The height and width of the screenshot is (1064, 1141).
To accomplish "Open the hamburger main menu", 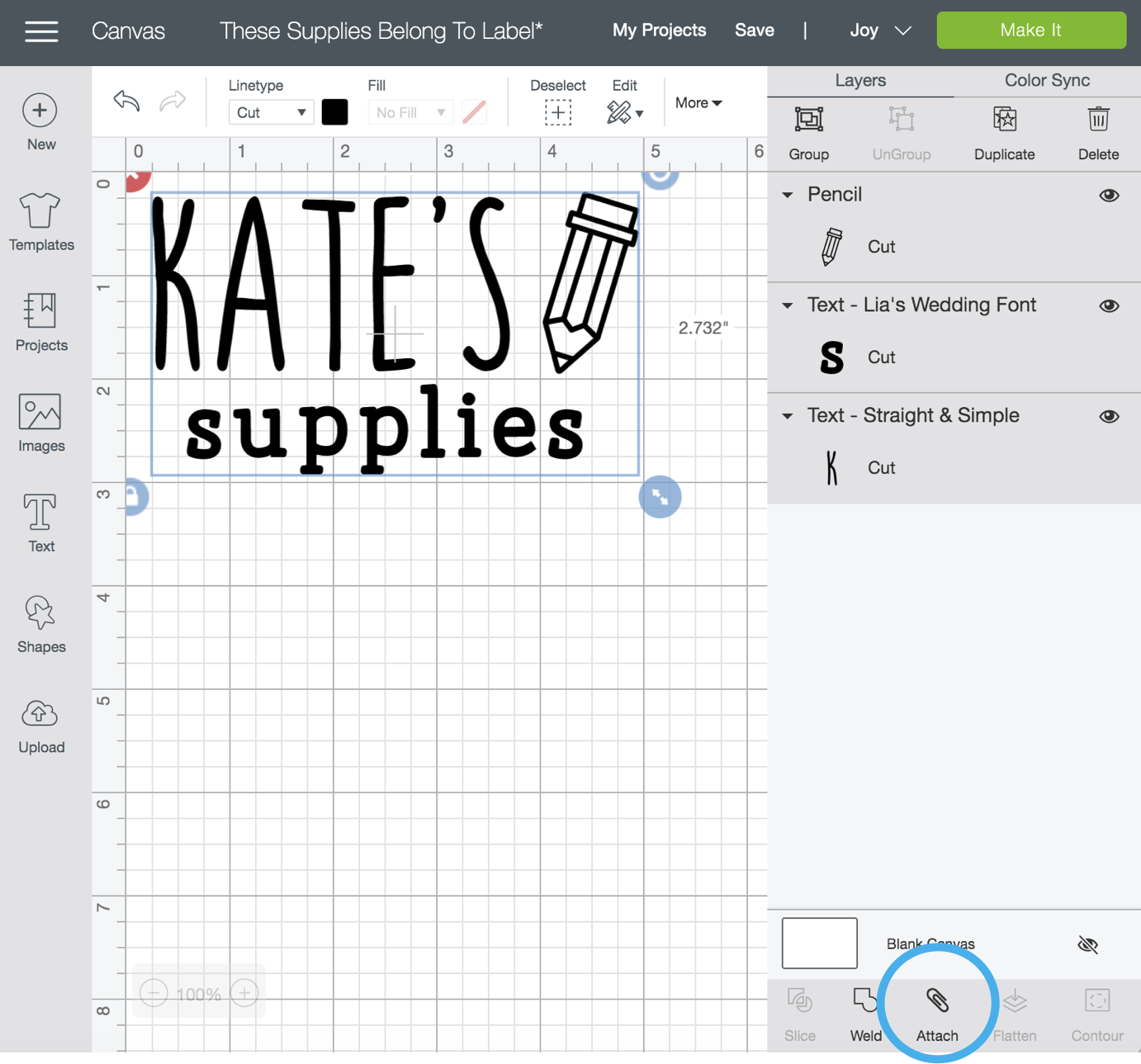I will (41, 32).
